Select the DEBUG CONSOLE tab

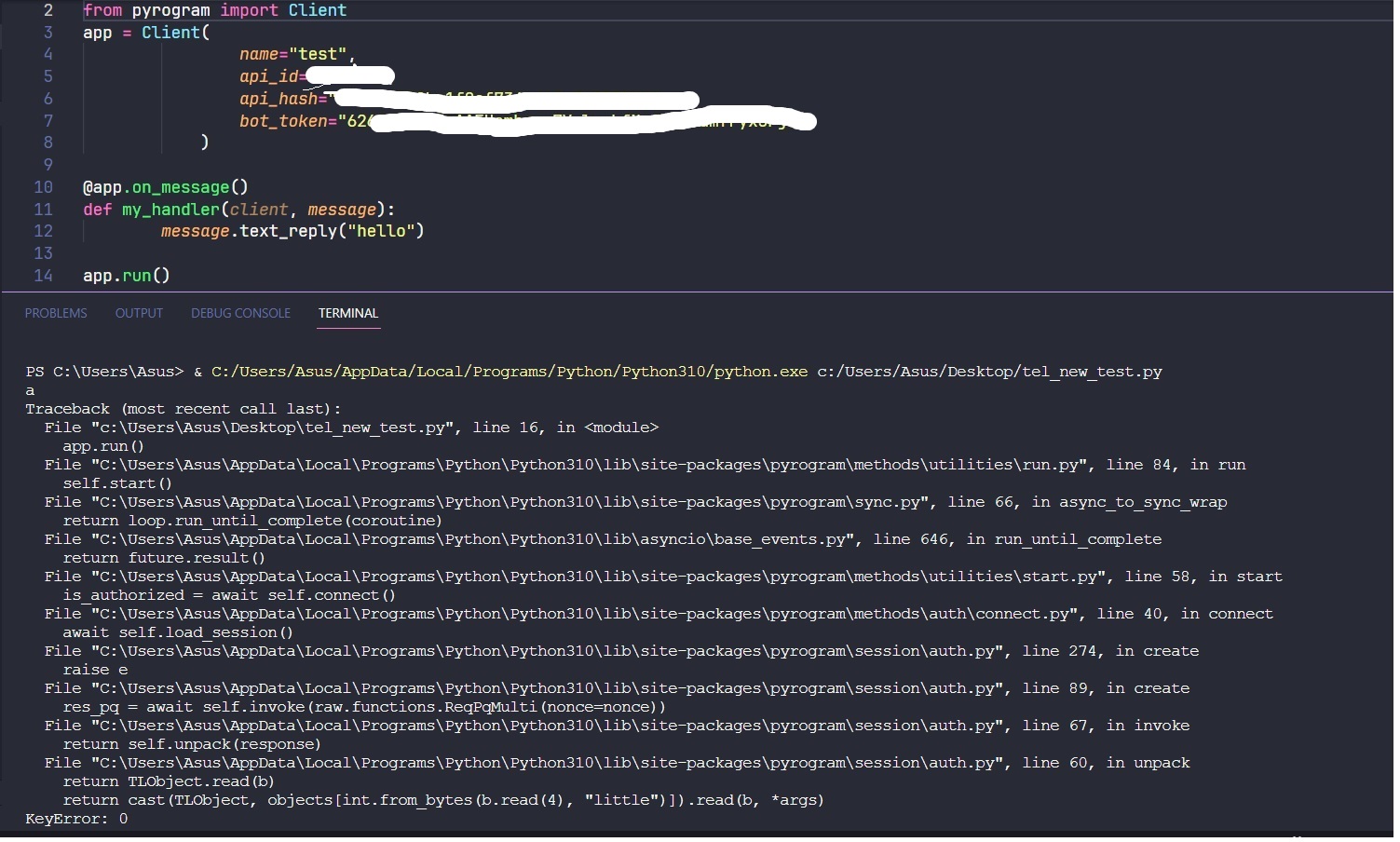pyautogui.click(x=240, y=313)
